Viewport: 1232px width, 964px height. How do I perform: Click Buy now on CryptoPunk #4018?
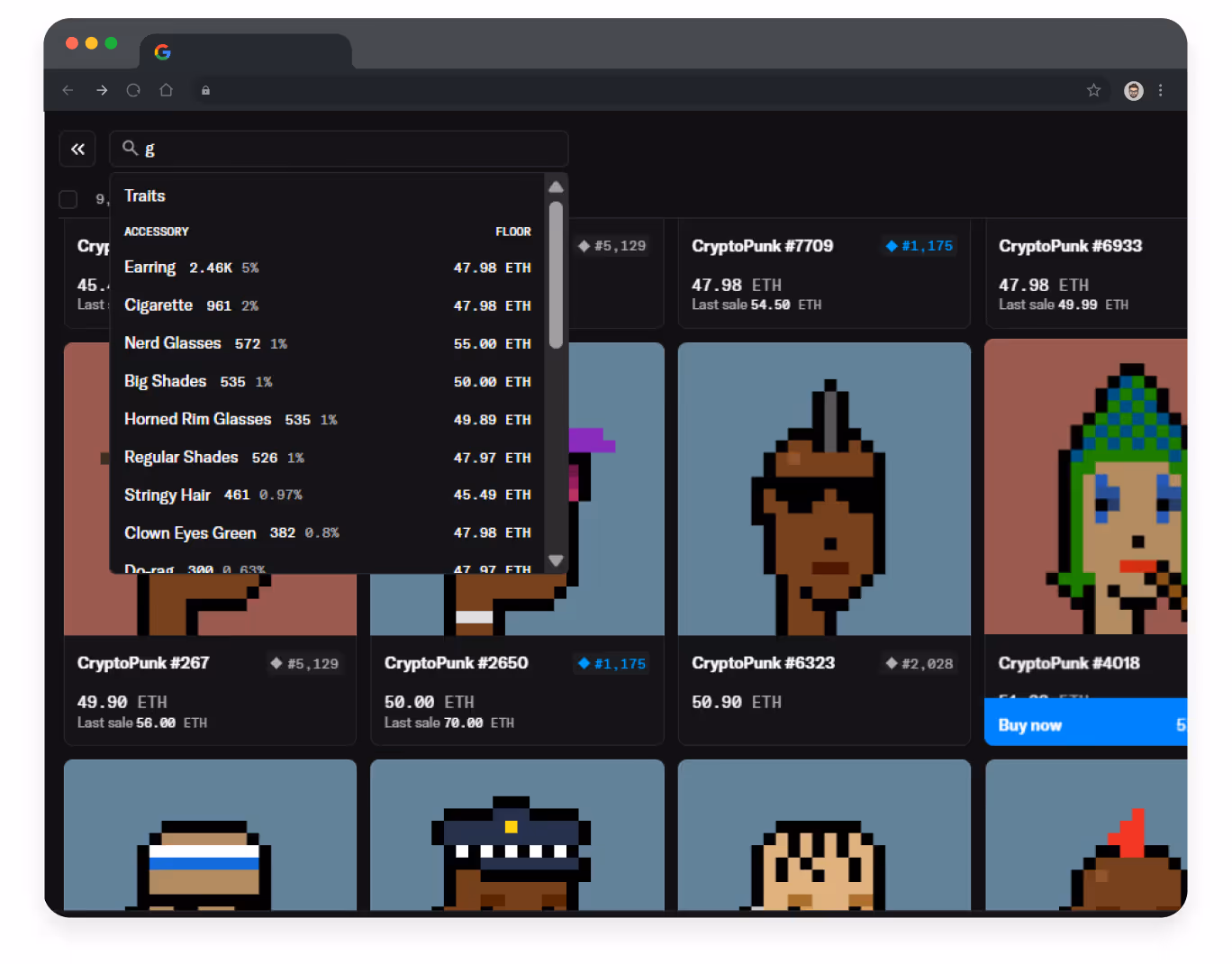tap(1085, 724)
